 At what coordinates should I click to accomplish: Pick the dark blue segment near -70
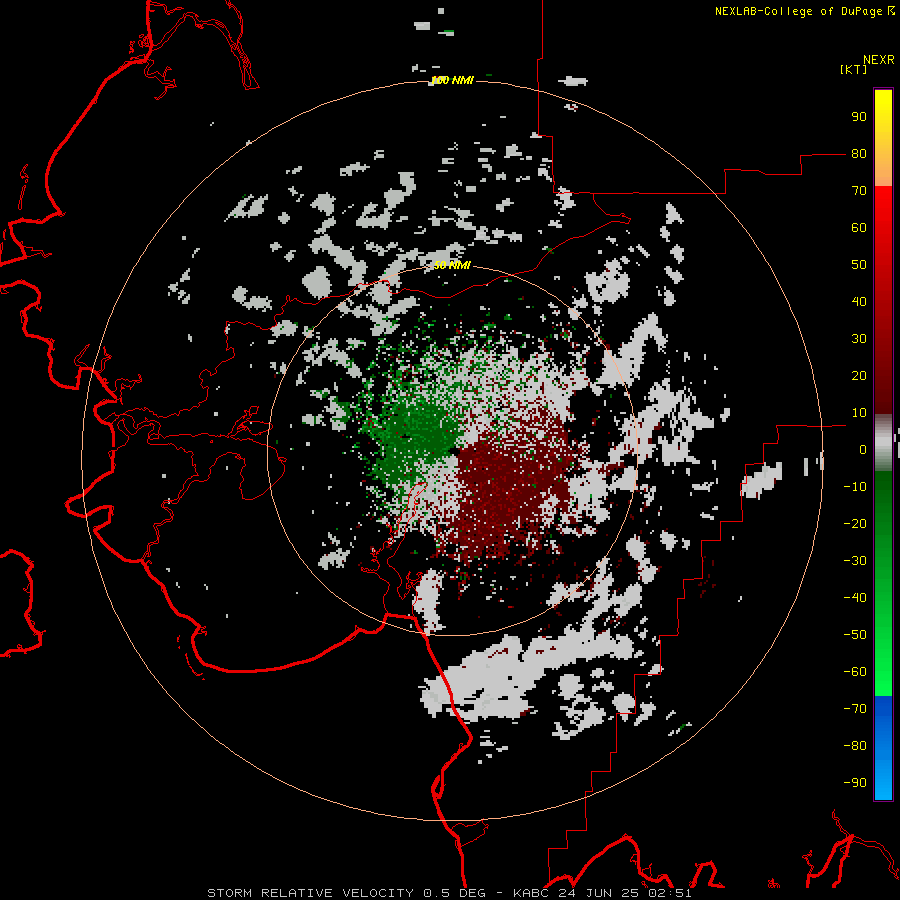[883, 709]
